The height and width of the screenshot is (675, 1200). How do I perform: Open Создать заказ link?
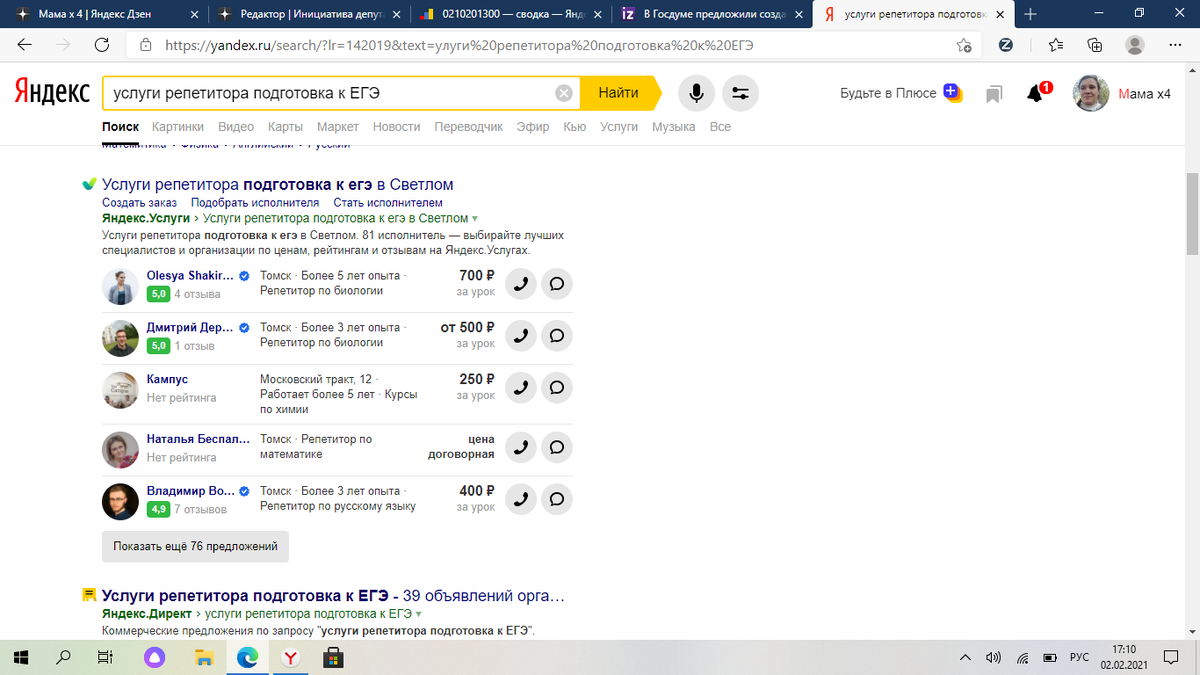point(139,202)
